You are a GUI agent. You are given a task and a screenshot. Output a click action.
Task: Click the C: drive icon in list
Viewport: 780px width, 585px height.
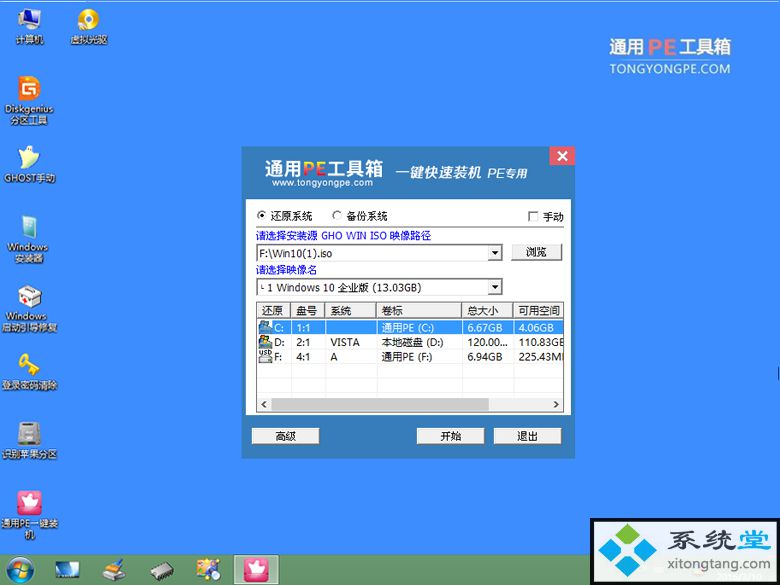(265, 327)
